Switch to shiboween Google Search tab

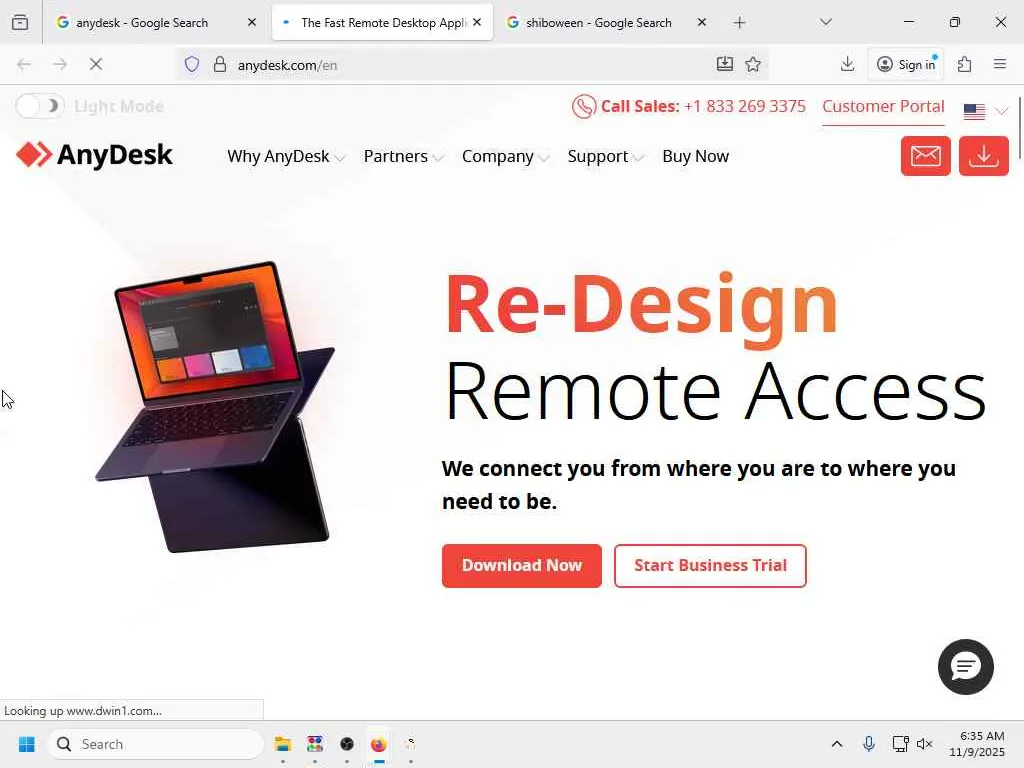607,23
